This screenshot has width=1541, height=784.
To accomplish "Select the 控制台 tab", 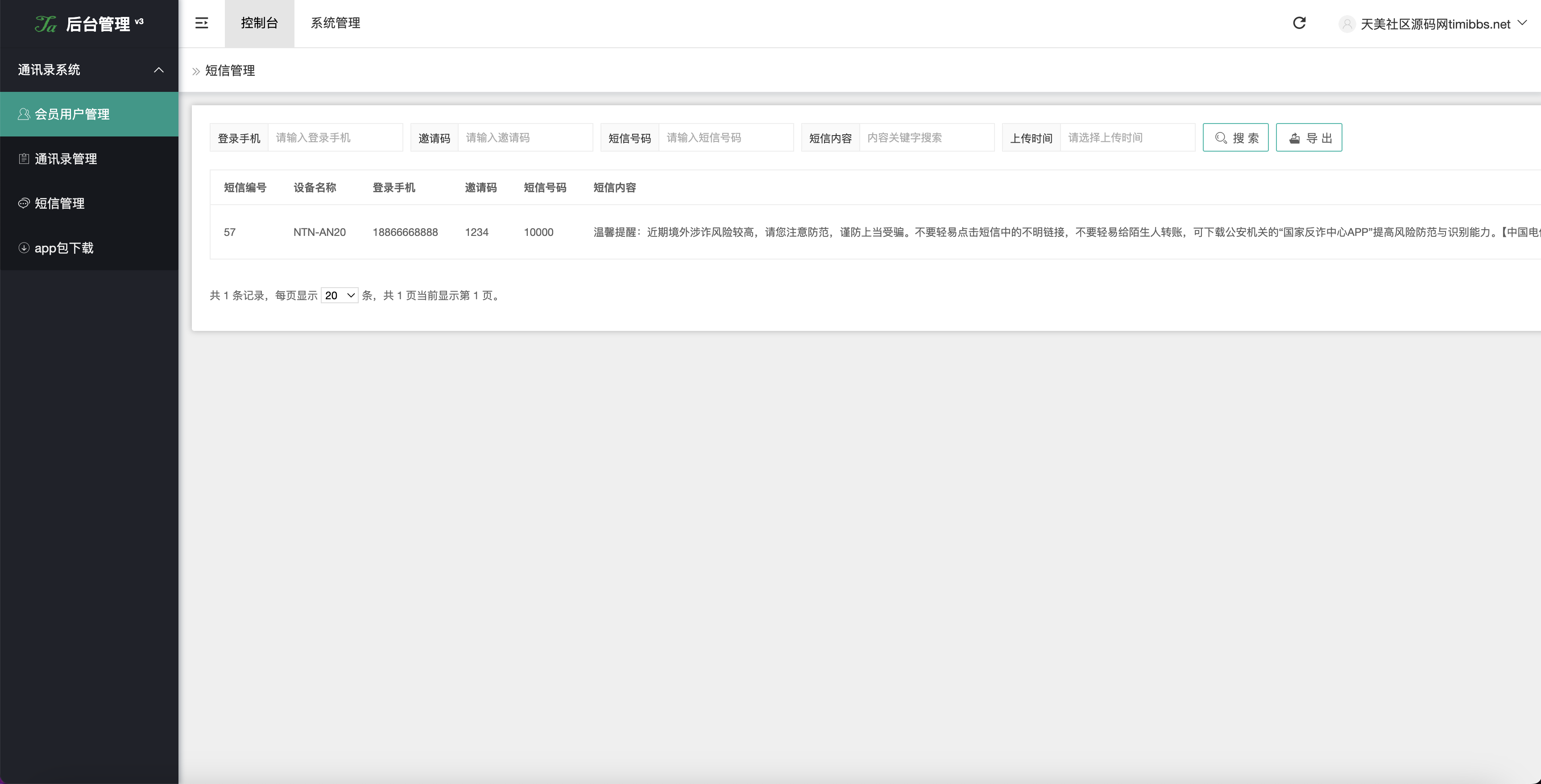I will click(x=259, y=23).
